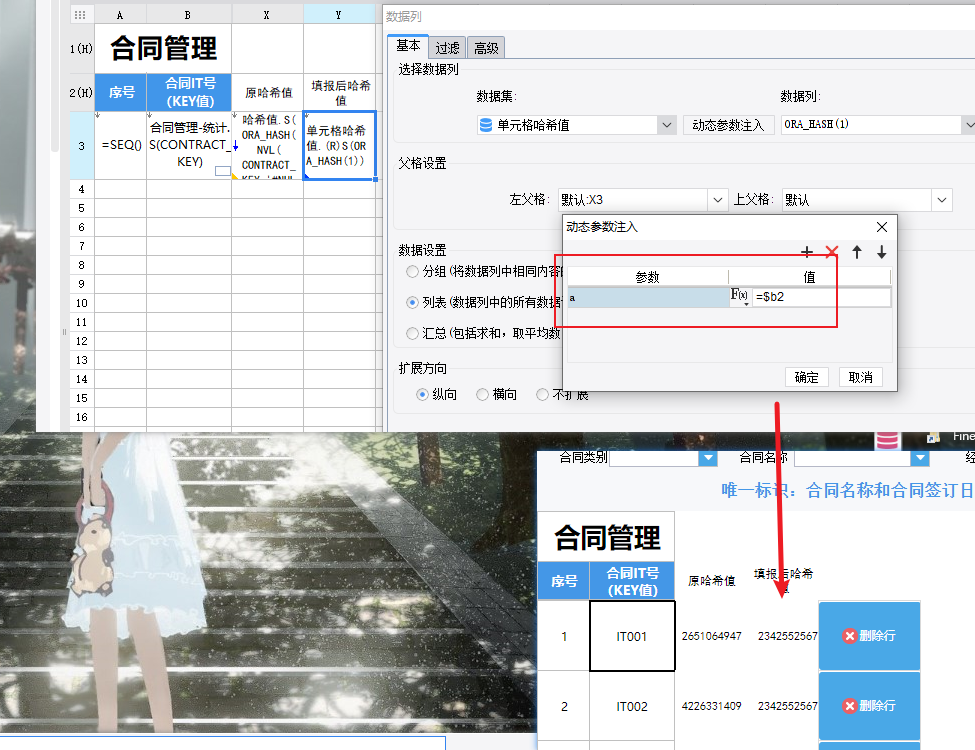Screen dimensions: 975x750
Task: Click the select-all corner of spreadsheet grid
Action: pyautogui.click(x=80, y=15)
